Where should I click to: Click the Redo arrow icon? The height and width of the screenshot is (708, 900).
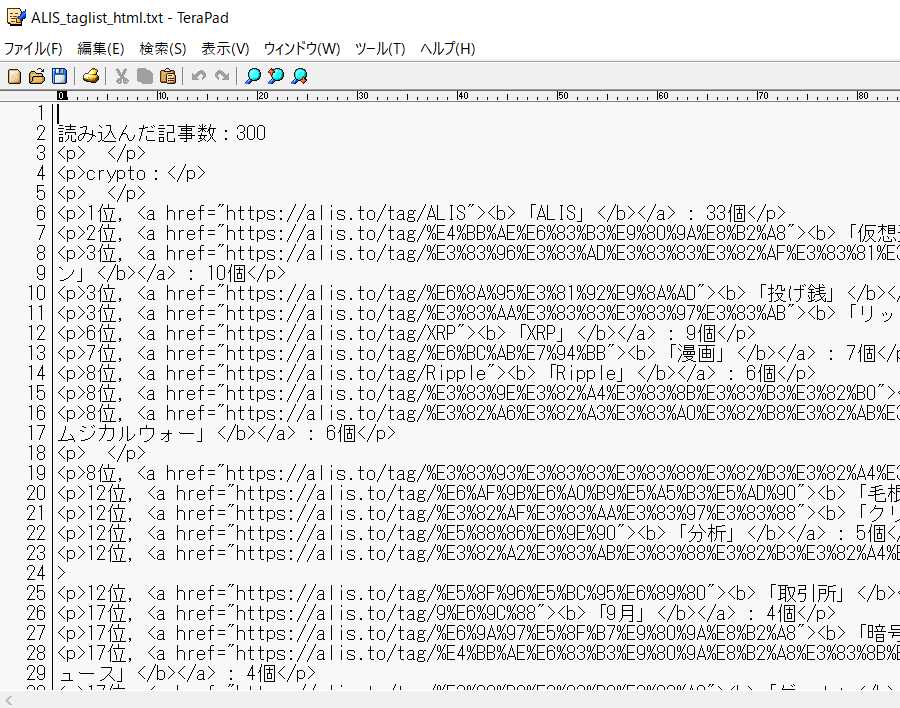coord(222,76)
